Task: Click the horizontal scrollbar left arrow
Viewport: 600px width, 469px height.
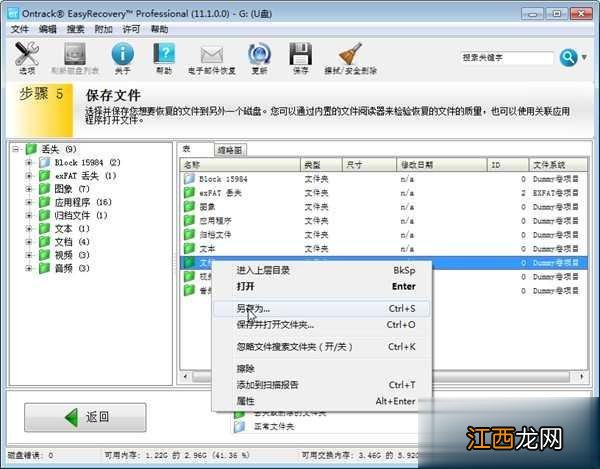Action: (185, 376)
